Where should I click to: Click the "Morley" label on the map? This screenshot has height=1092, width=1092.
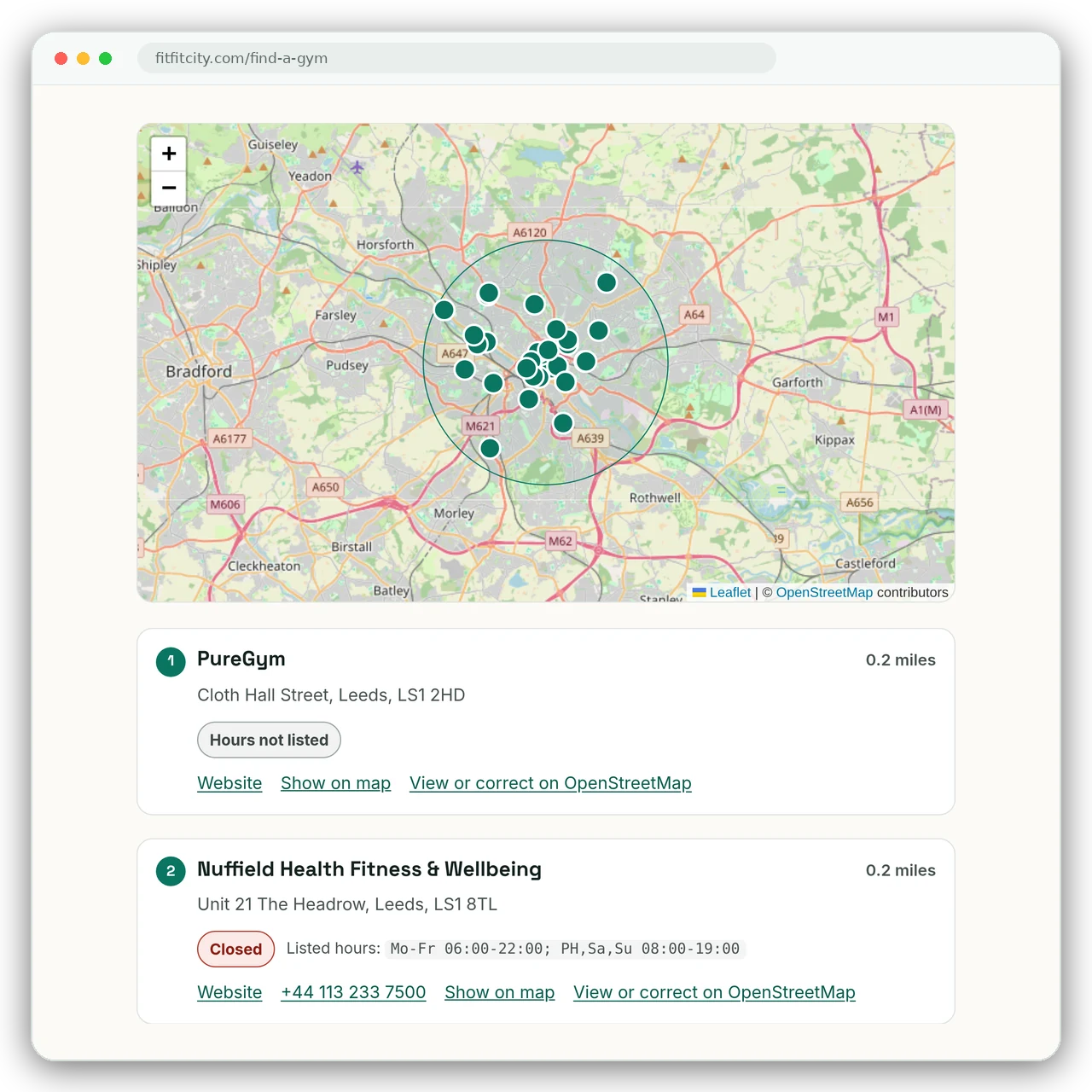pos(454,514)
